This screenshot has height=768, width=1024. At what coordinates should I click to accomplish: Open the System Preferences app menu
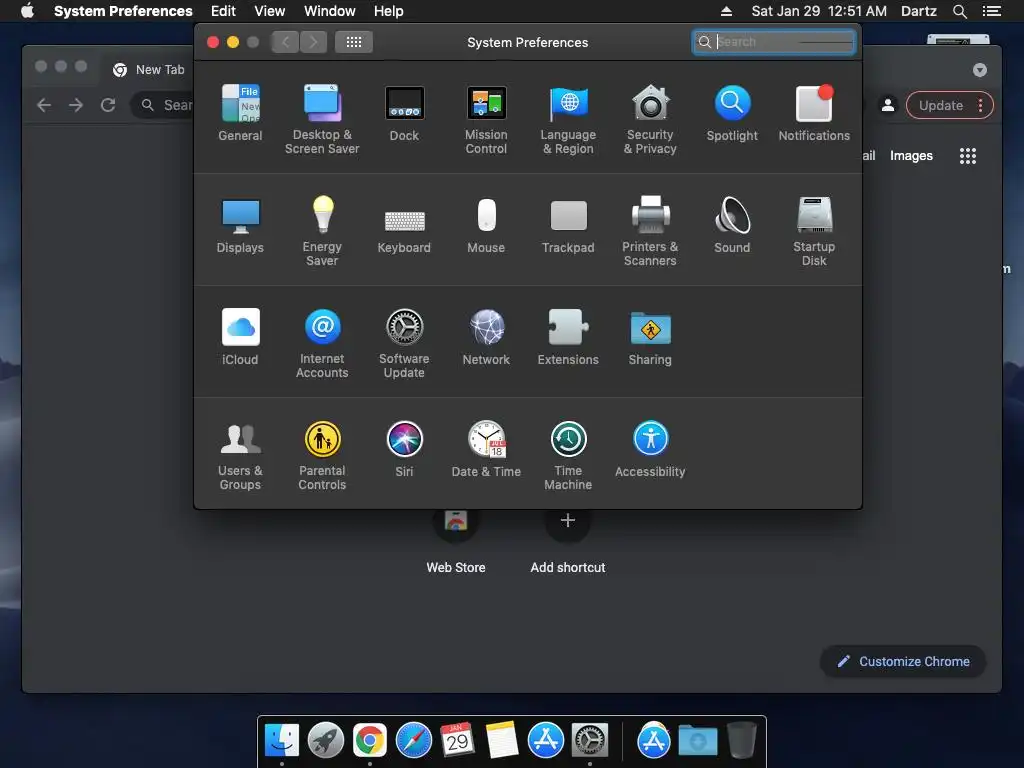(x=123, y=11)
